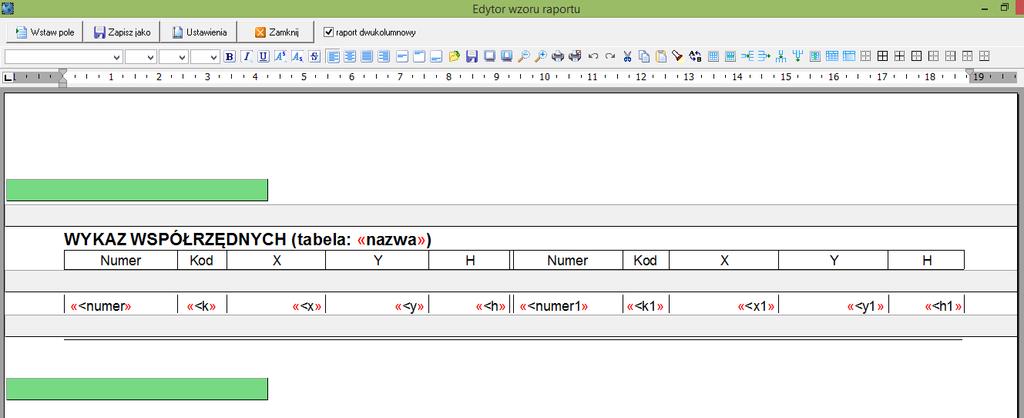The image size is (1024, 418).
Task: Cut selection with the scissors icon
Action: click(x=628, y=56)
